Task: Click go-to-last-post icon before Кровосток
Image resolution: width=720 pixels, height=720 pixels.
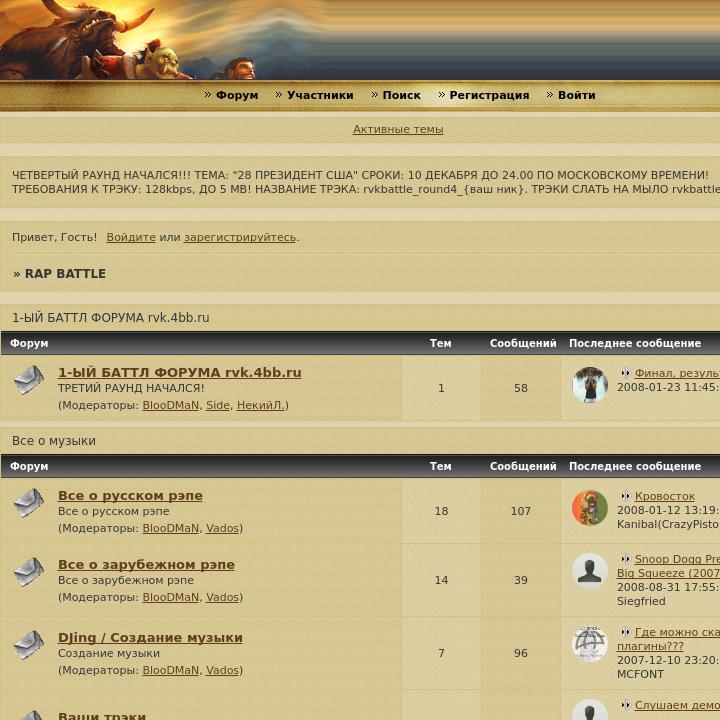Action: [x=625, y=496]
